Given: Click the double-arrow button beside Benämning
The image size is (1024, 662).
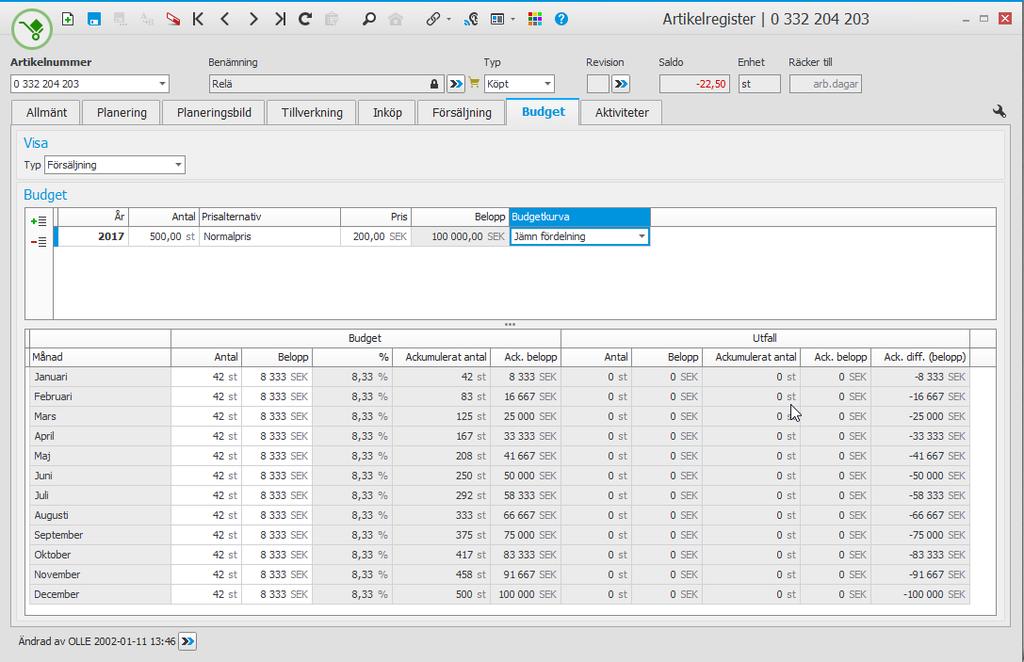Looking at the screenshot, I should click(456, 84).
